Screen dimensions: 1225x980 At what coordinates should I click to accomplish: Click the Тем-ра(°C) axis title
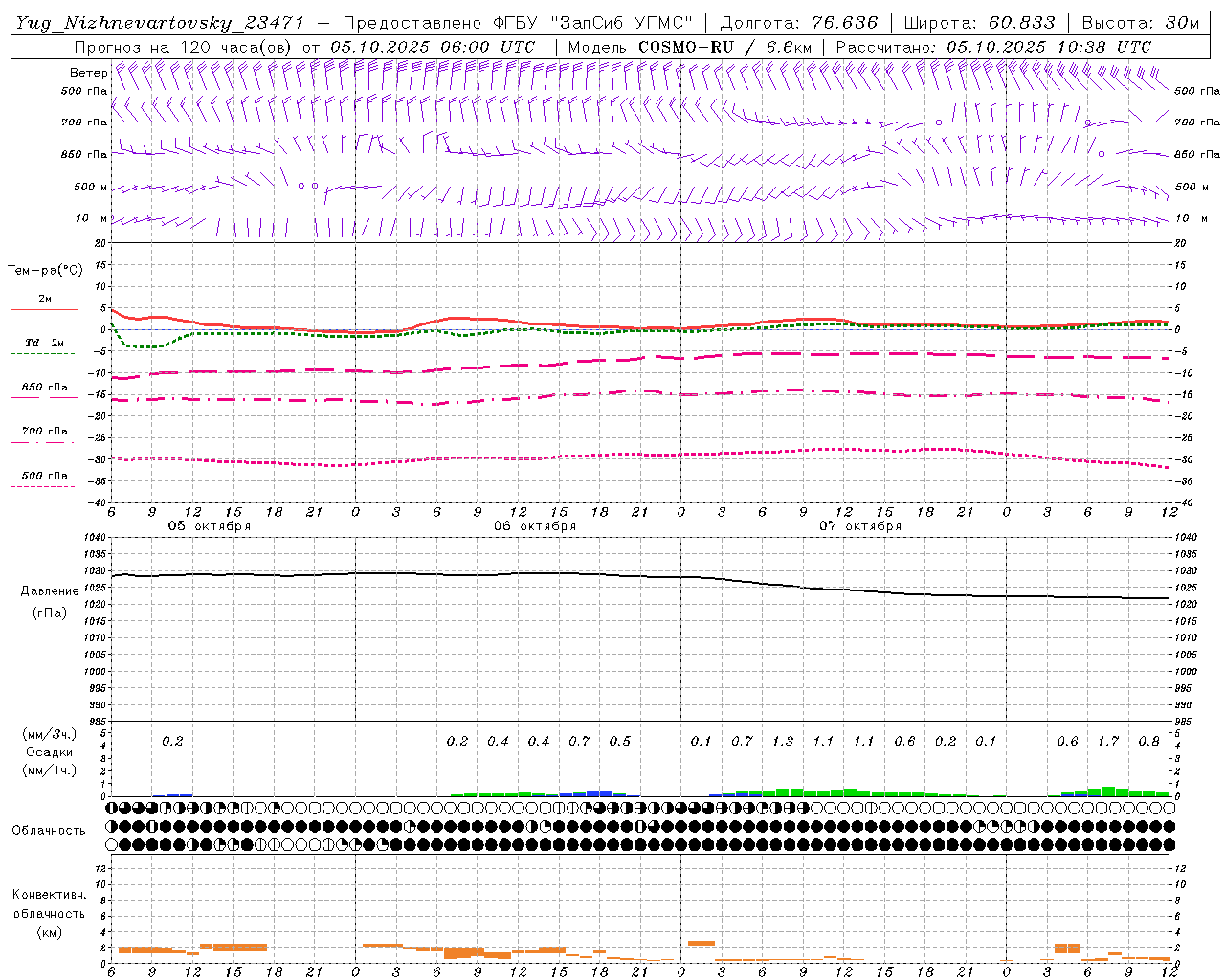[45, 271]
